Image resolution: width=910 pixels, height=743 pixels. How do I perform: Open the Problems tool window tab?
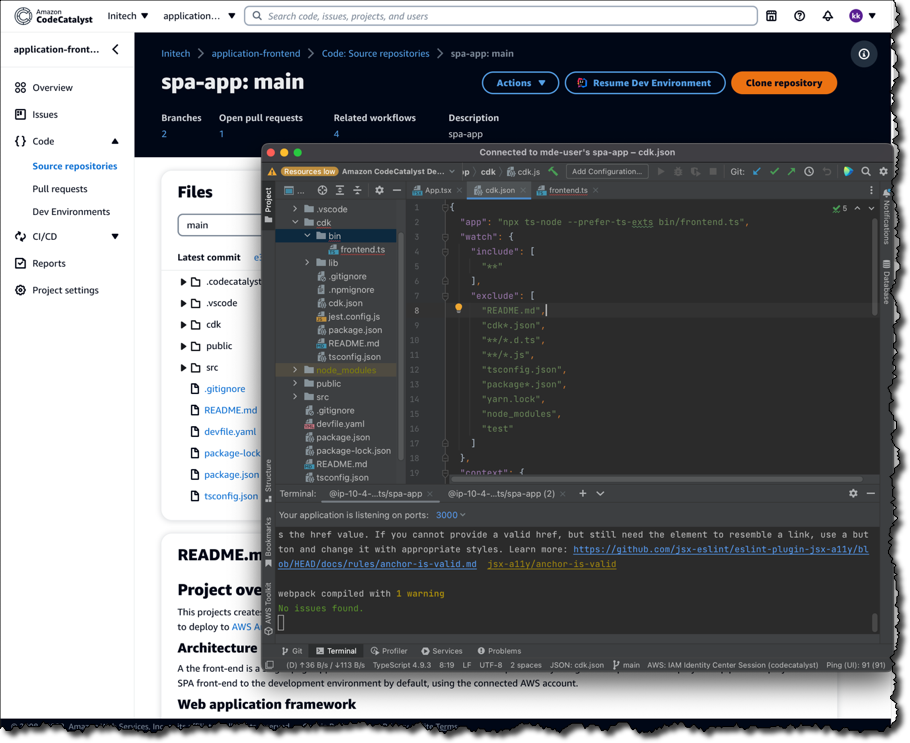click(x=499, y=651)
